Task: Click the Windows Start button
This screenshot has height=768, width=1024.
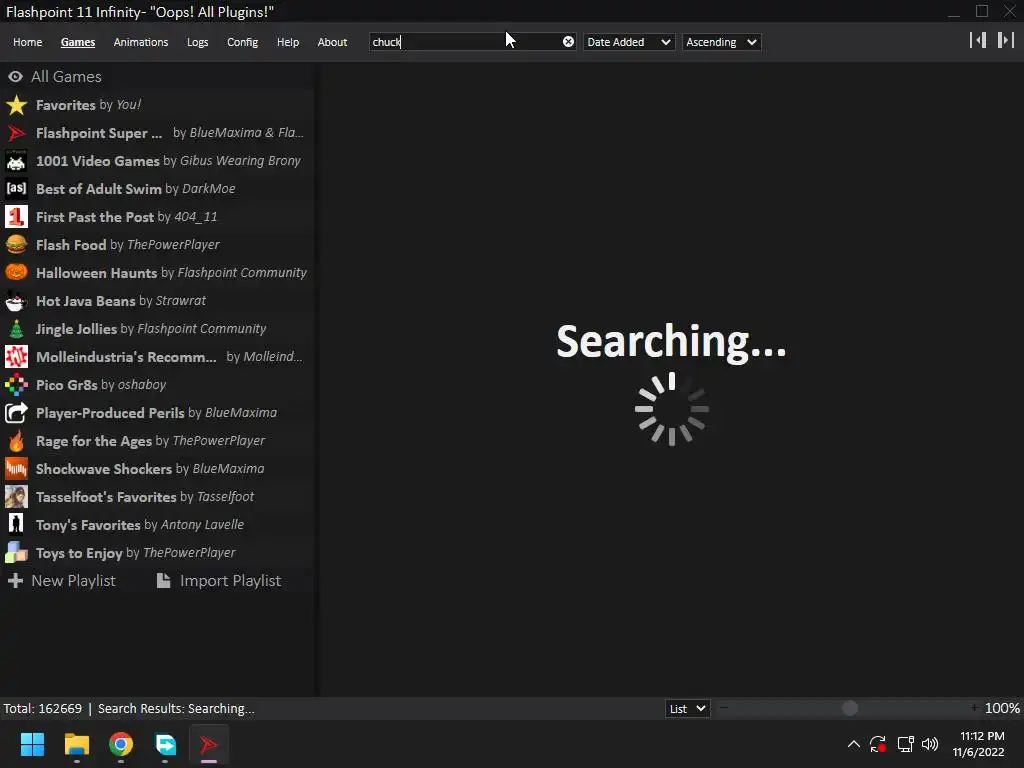Action: [x=32, y=744]
